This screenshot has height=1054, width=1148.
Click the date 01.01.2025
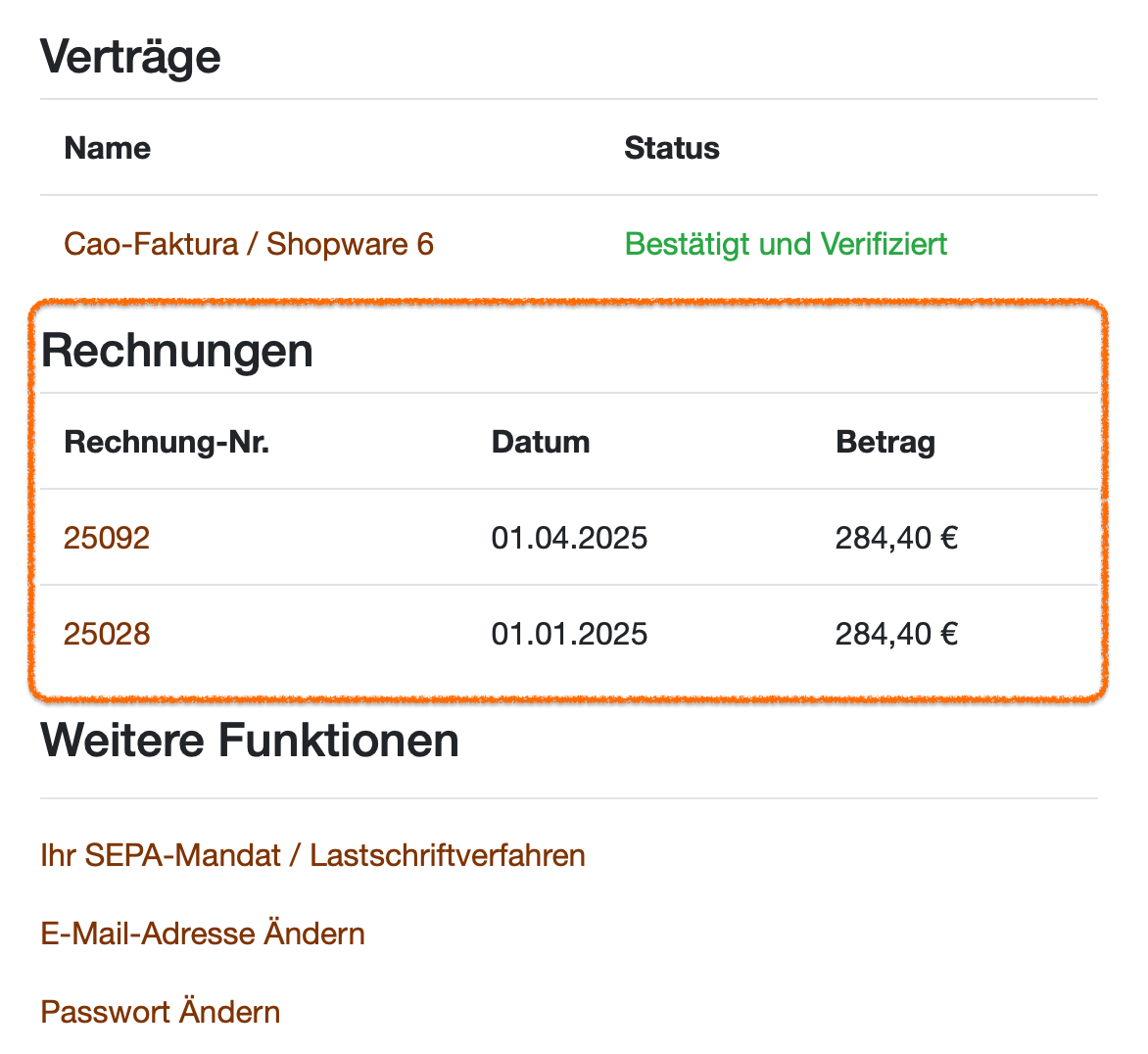coord(569,634)
